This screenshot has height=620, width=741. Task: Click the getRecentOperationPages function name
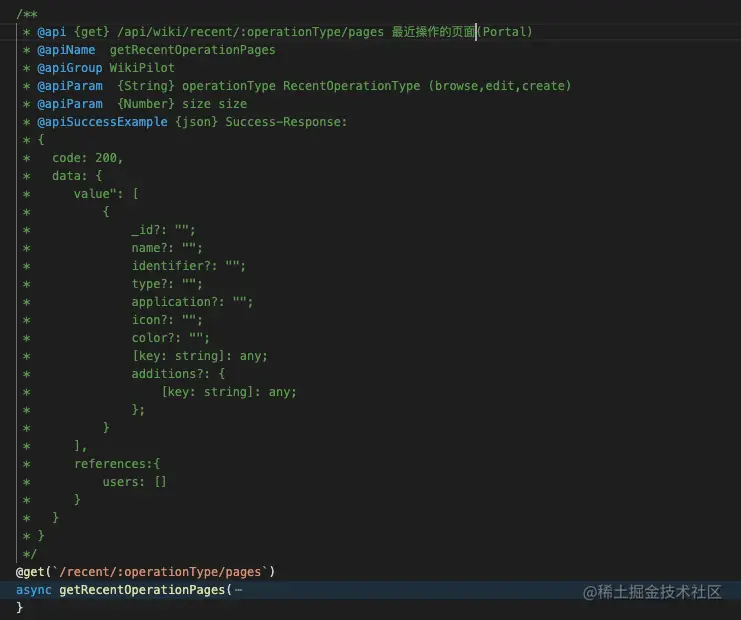click(142, 590)
